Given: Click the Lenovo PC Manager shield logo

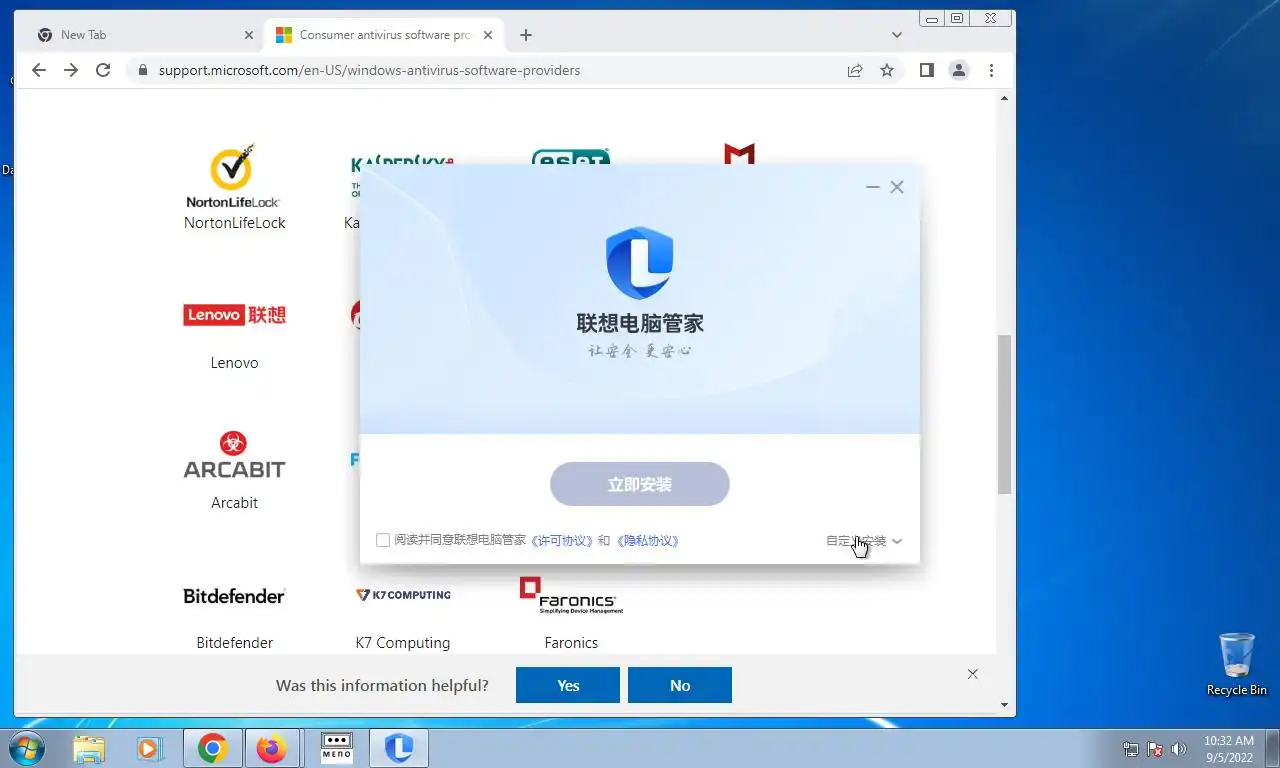Looking at the screenshot, I should click(x=640, y=263).
